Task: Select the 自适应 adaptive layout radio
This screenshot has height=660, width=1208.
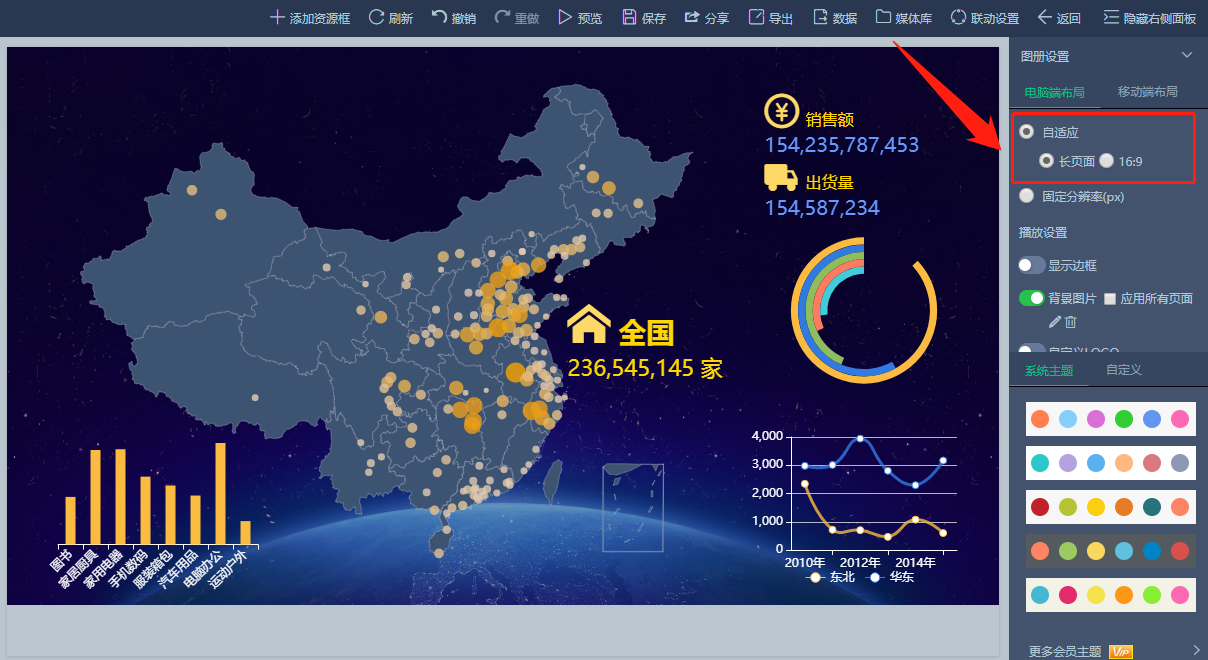Action: pyautogui.click(x=1027, y=132)
